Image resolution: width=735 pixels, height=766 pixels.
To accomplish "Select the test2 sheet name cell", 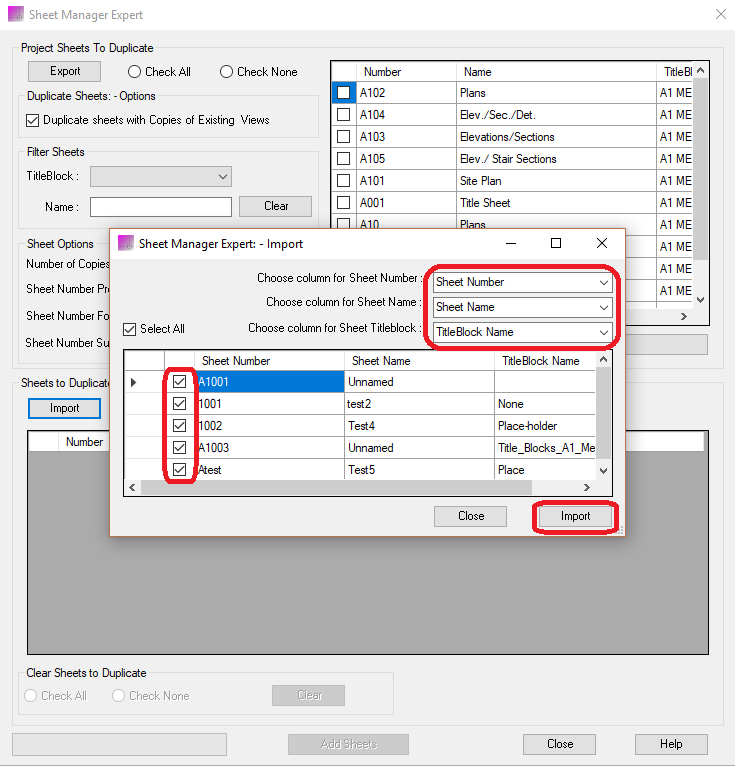I will (x=419, y=404).
